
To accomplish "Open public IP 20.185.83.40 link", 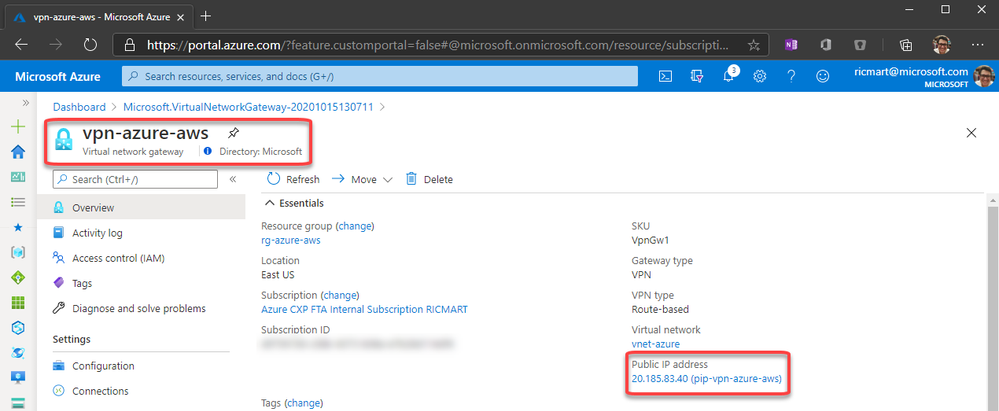I will click(707, 379).
